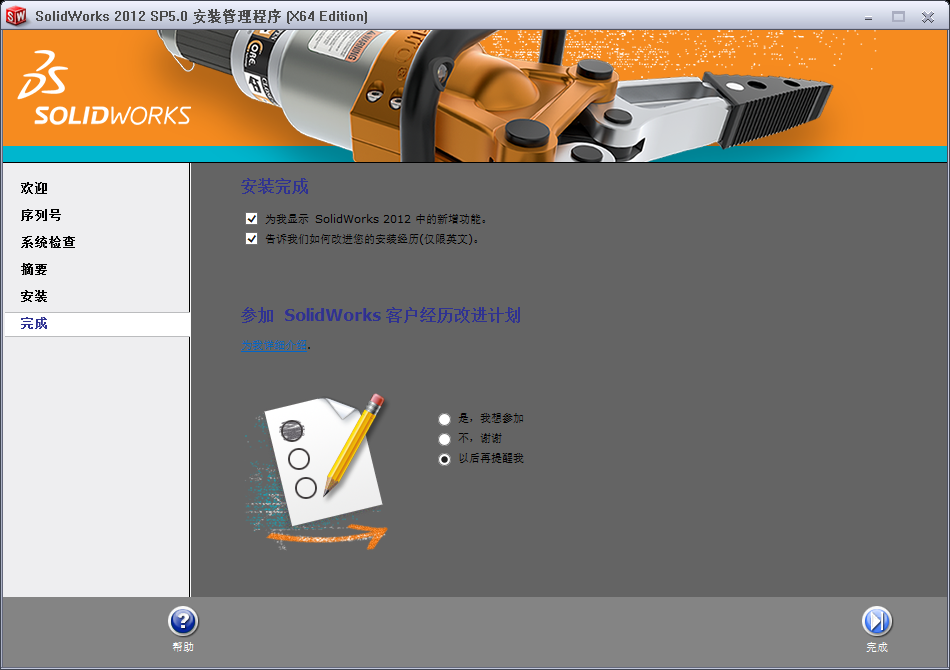
Task: Select the '是，我想参加' radio button
Action: pyautogui.click(x=444, y=419)
